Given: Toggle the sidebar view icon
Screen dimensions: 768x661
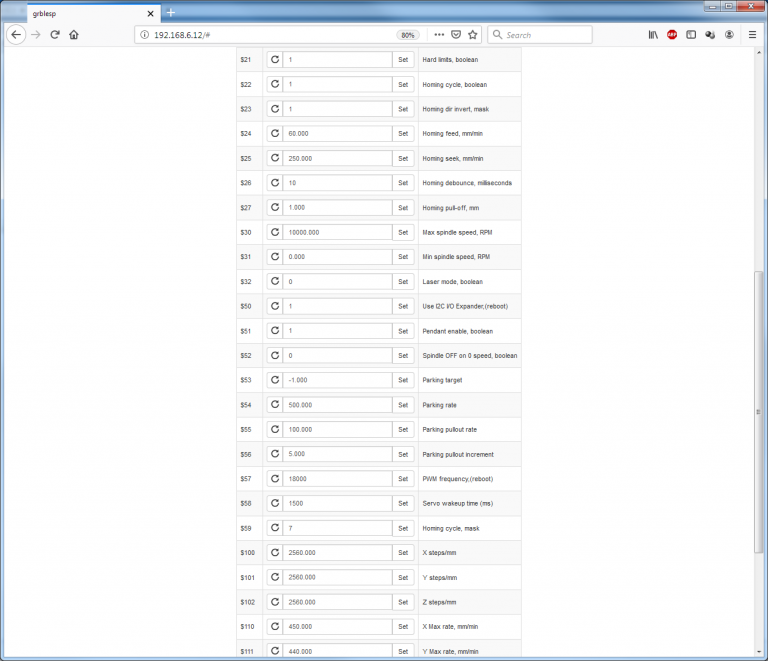Looking at the screenshot, I should click(x=691, y=35).
